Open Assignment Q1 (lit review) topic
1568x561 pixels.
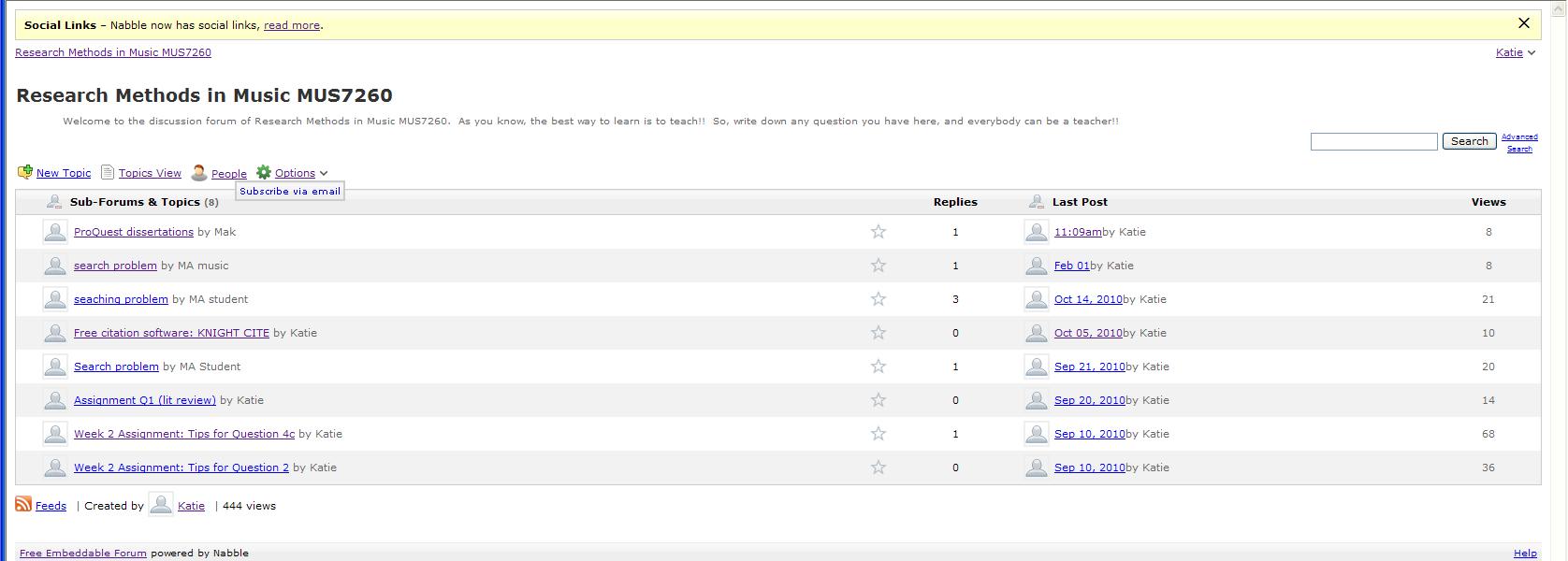coord(145,400)
